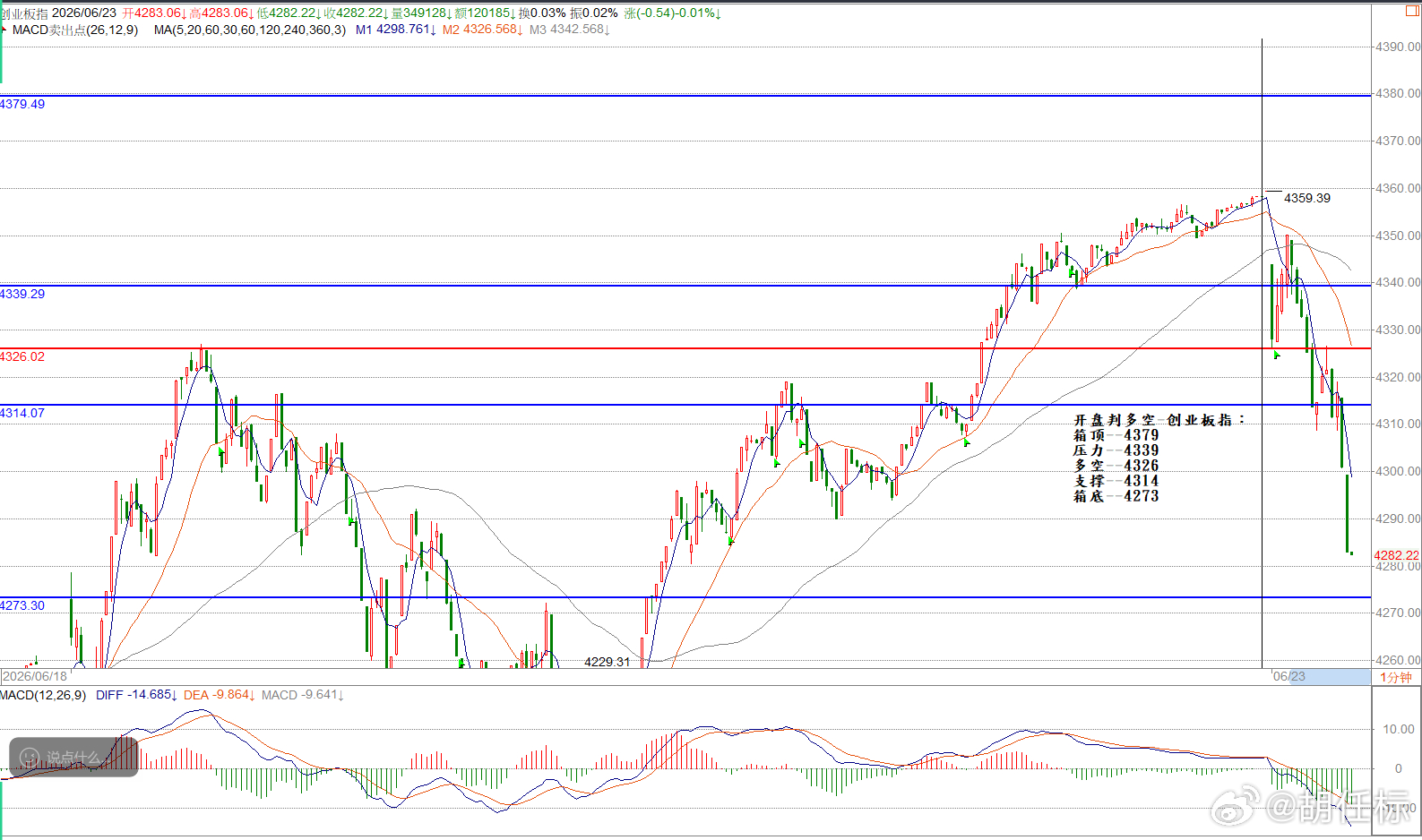Open the MA(5,20,60,30,60,120,240,360,3) parameters label
The width and height of the screenshot is (1422, 840).
(x=249, y=30)
